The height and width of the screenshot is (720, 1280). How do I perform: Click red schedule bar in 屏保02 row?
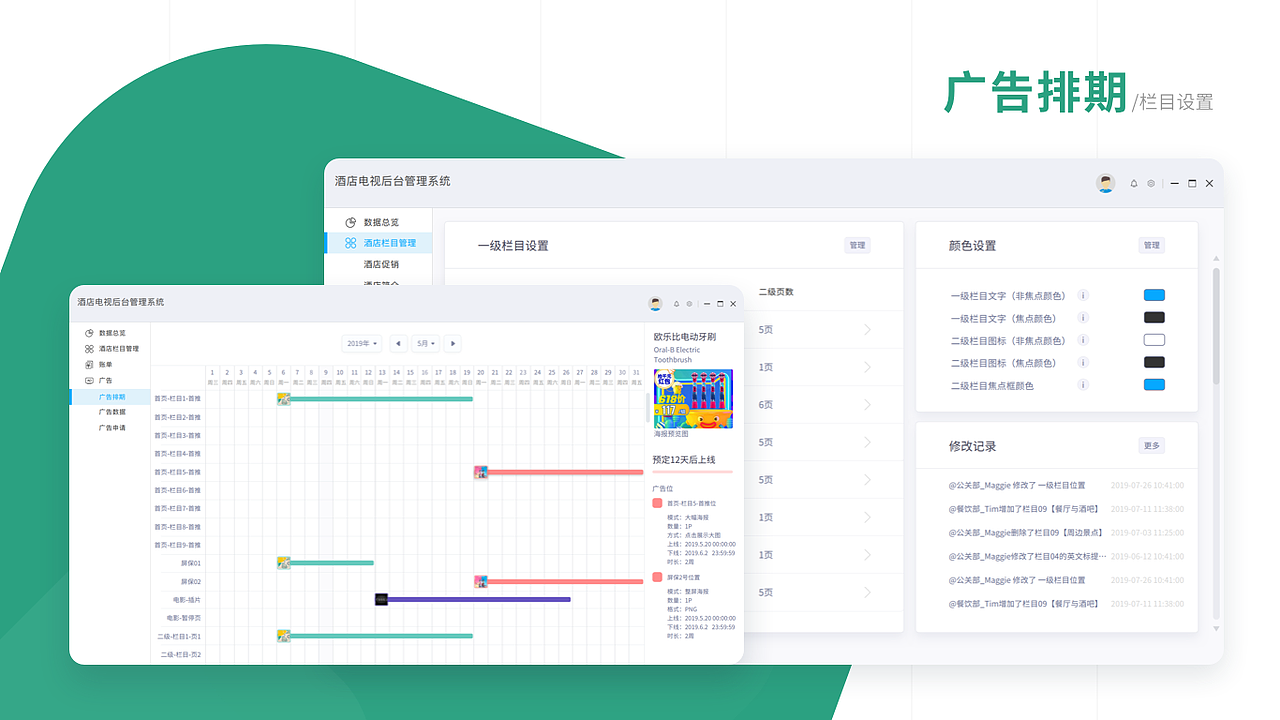565,581
